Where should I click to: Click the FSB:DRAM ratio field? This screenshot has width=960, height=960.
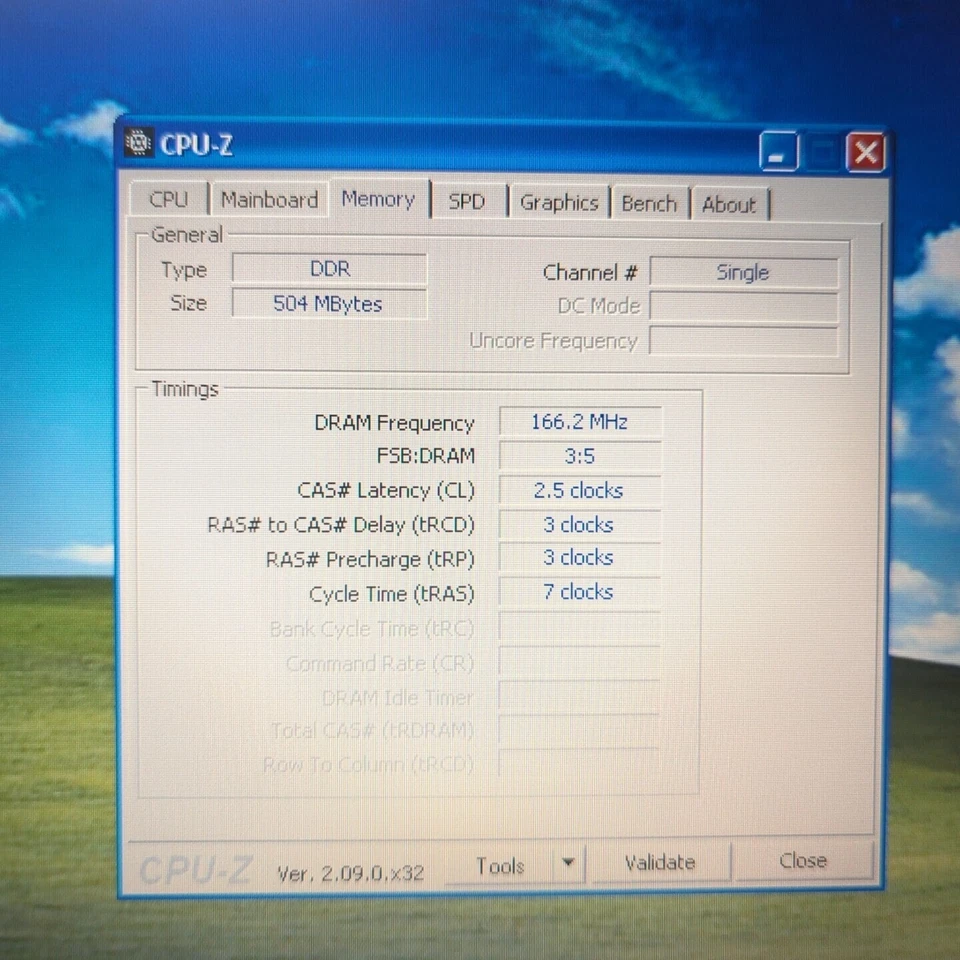click(578, 456)
